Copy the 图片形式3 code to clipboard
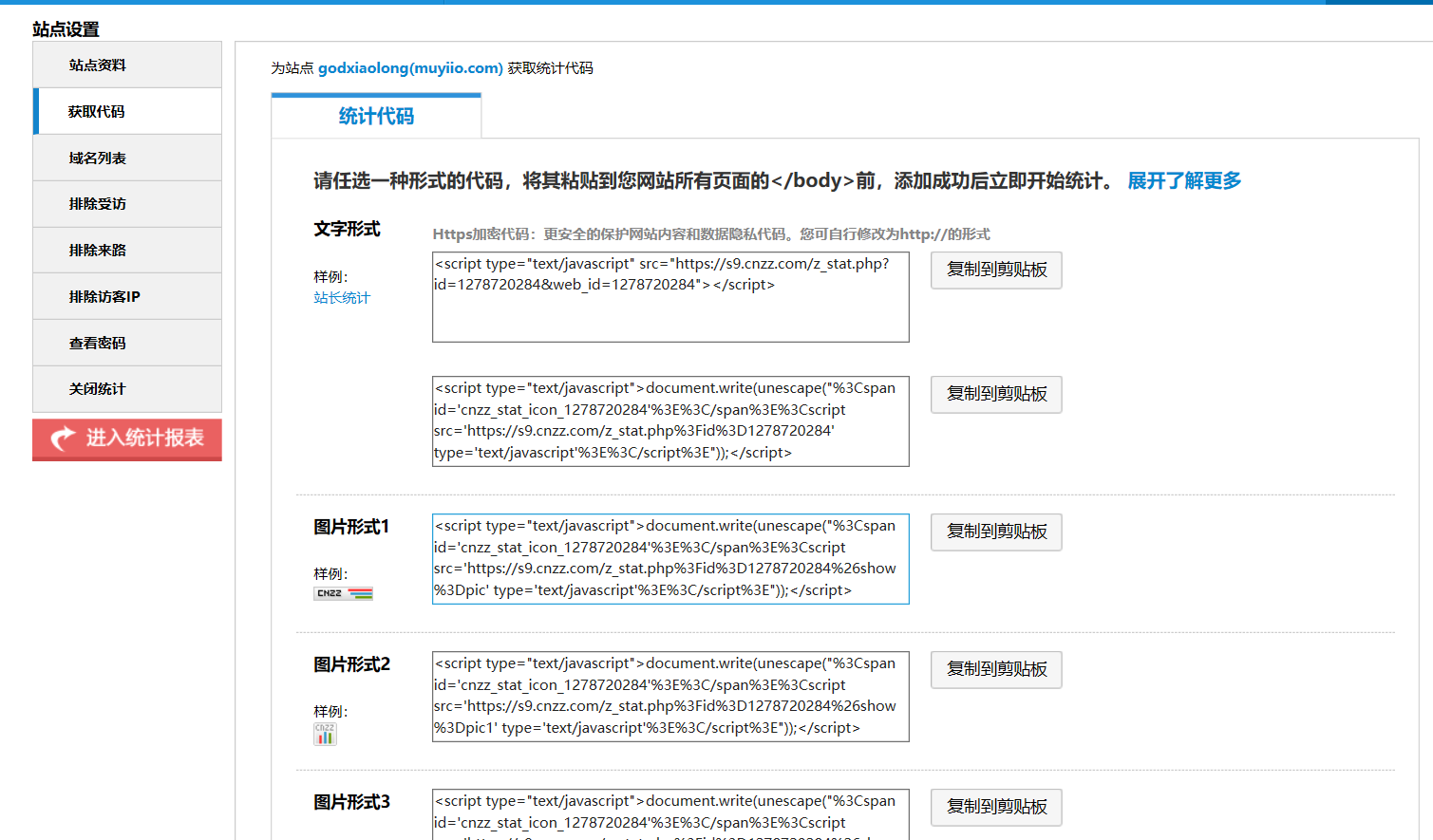This screenshot has width=1433, height=840. (996, 807)
